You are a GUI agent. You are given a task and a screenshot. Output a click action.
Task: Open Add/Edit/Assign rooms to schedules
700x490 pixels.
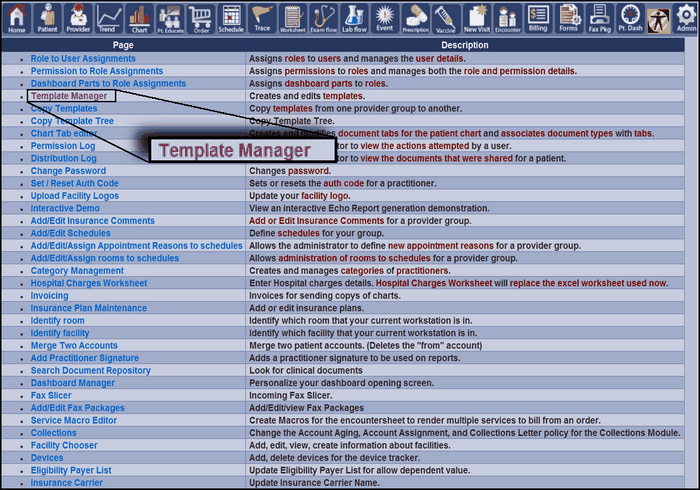(105, 258)
